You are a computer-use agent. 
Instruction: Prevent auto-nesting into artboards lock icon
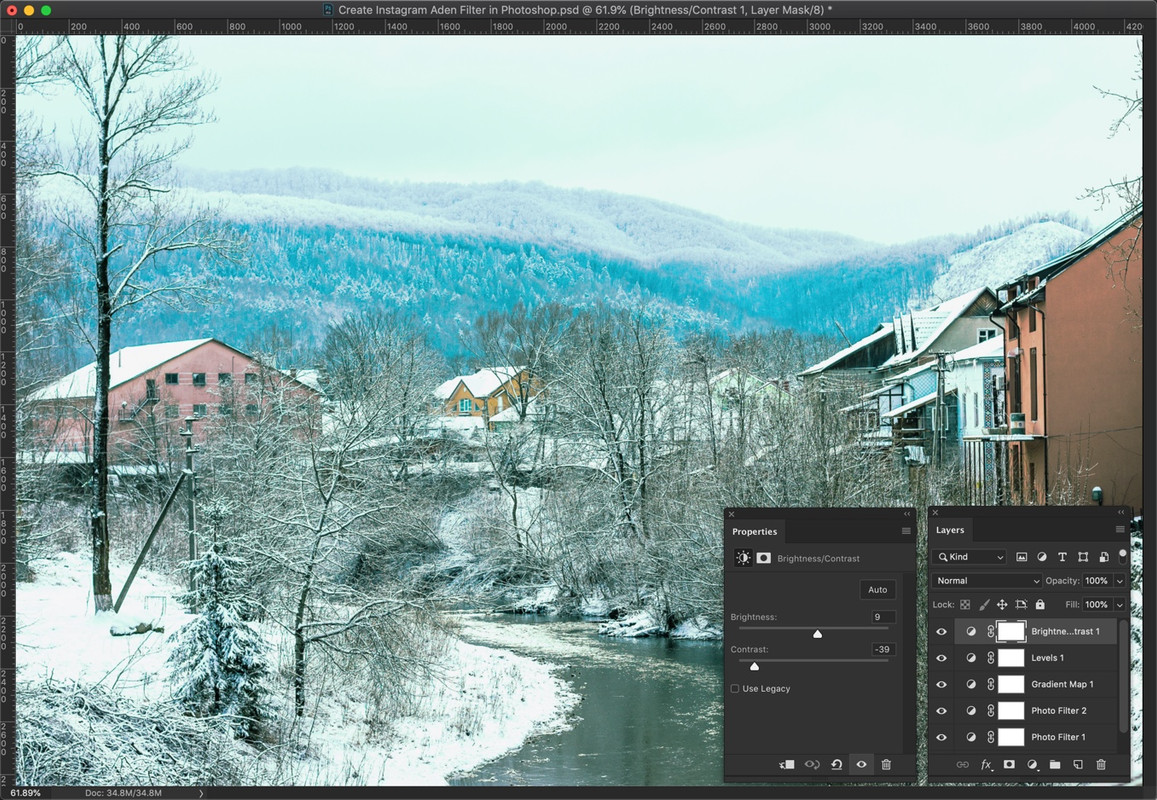tap(1021, 604)
